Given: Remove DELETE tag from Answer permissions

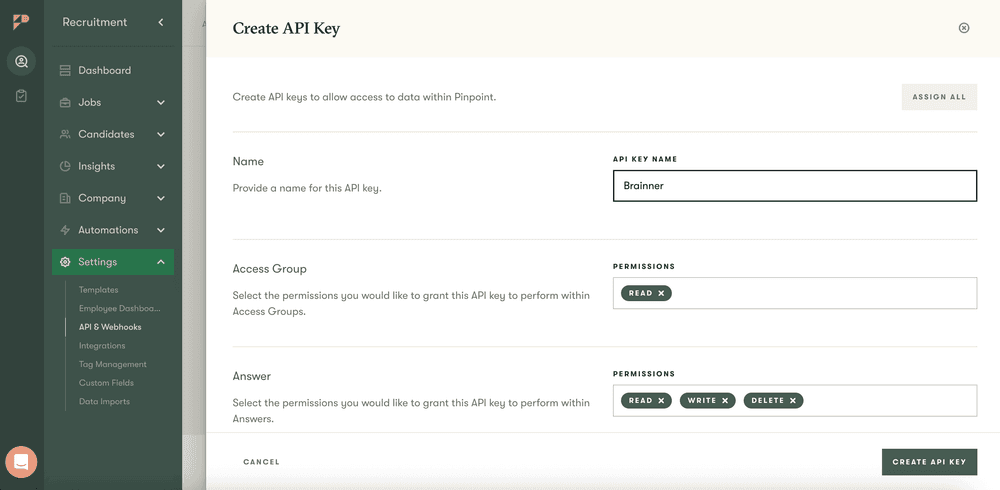Looking at the screenshot, I should tap(793, 401).
